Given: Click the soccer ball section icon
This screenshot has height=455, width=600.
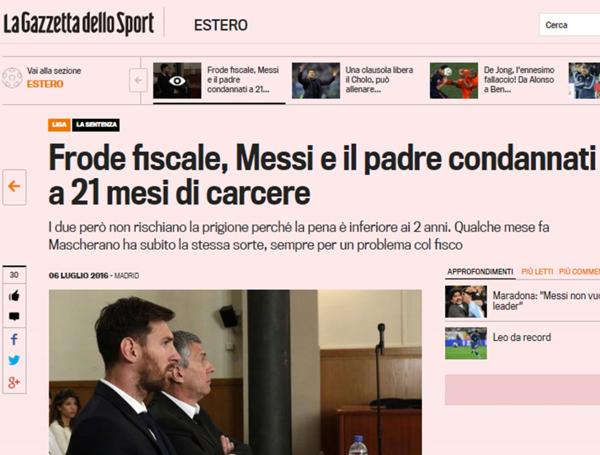Looking at the screenshot, I should point(12,78).
